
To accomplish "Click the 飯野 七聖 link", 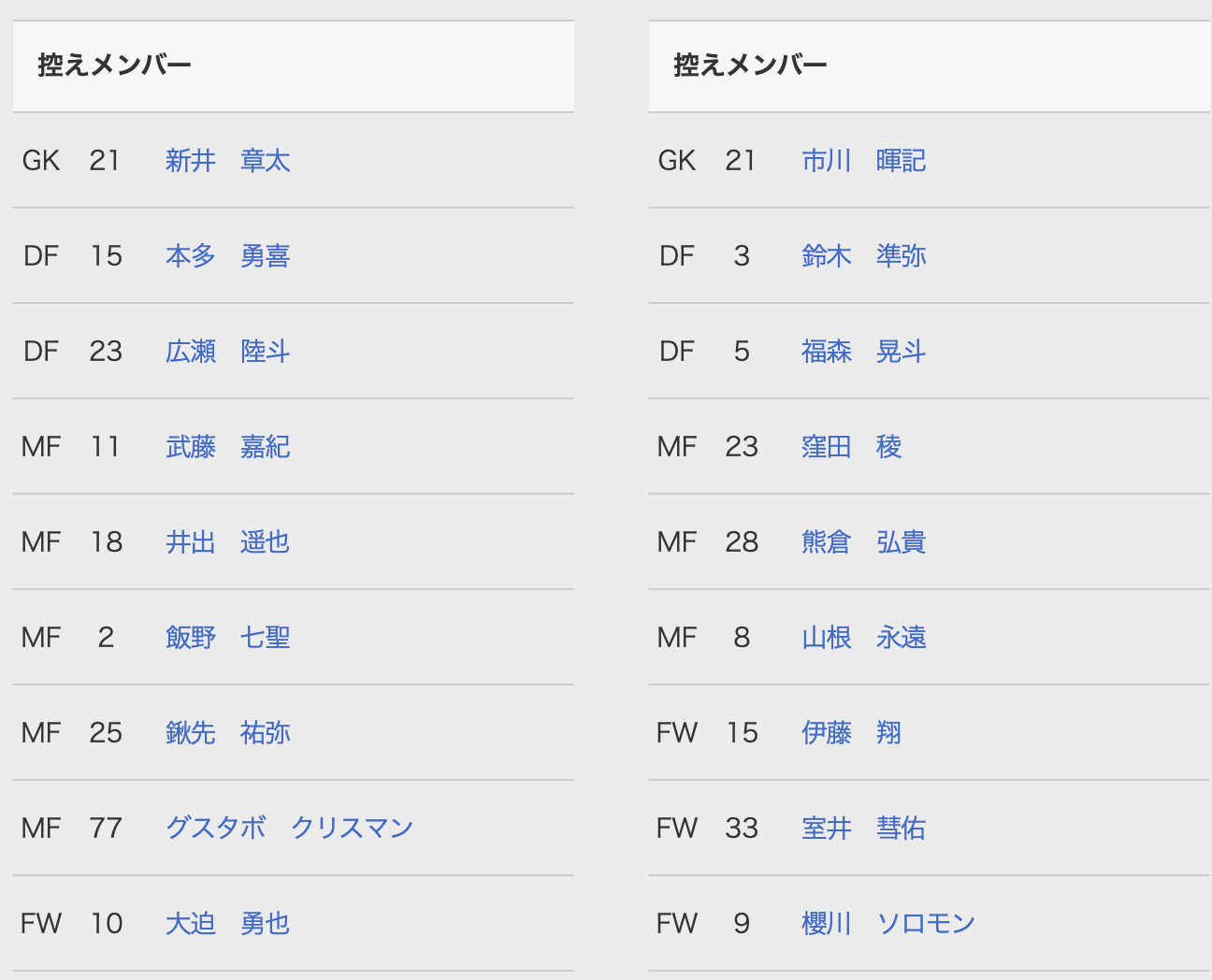I will click(x=227, y=638).
